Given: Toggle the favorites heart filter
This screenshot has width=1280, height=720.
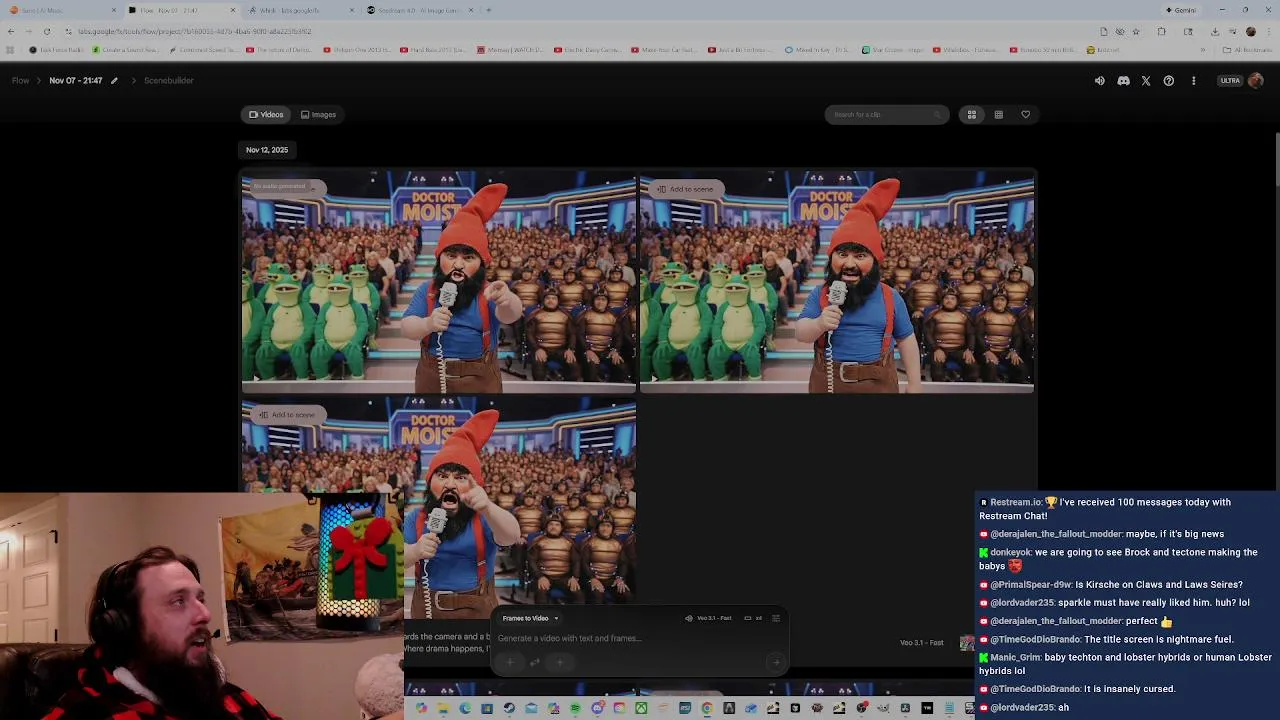Looking at the screenshot, I should coord(1025,115).
